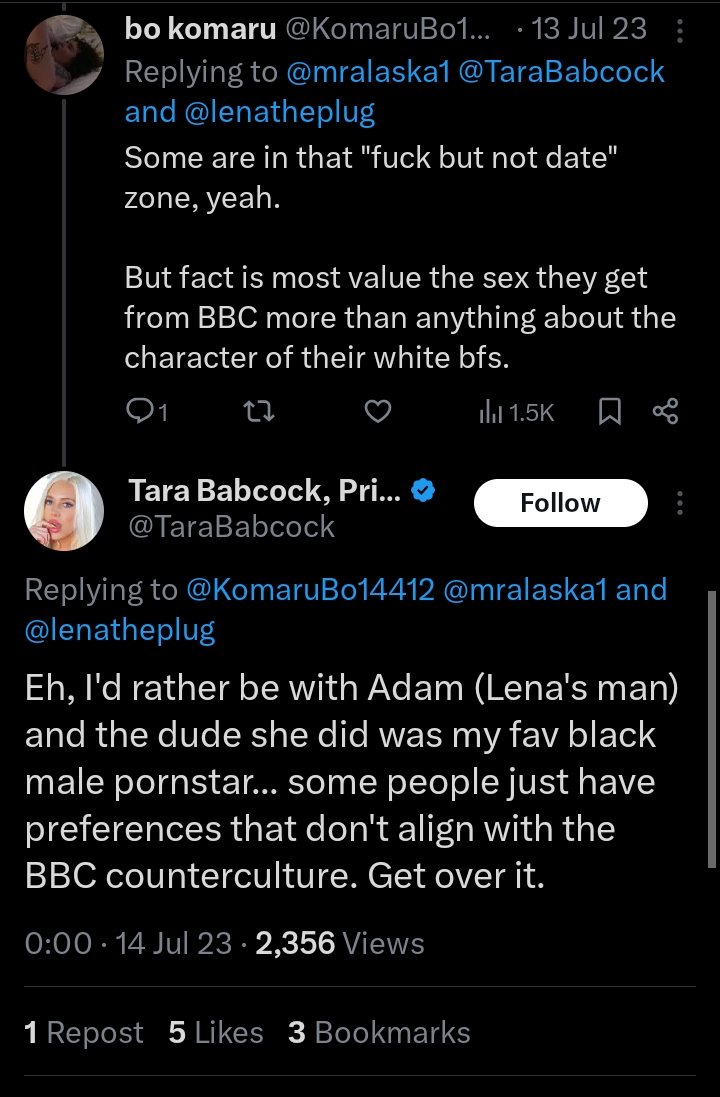Open more options beside the Follow button

click(680, 502)
